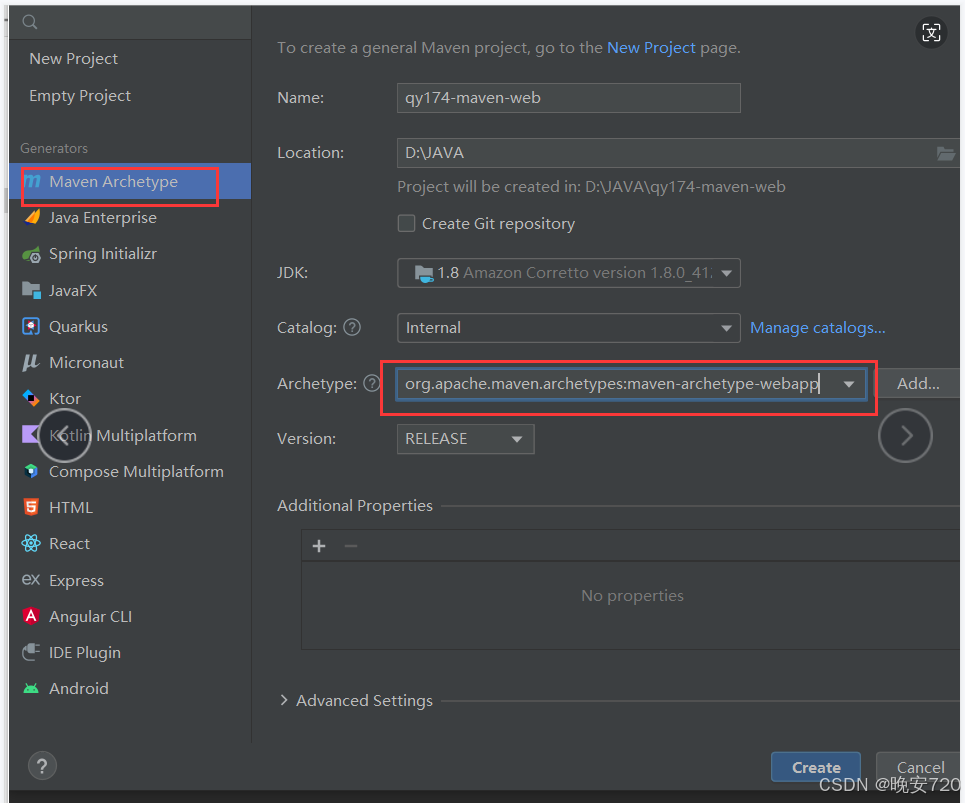Select Empty Project in the sidebar
This screenshot has height=803, width=965.
tap(80, 96)
